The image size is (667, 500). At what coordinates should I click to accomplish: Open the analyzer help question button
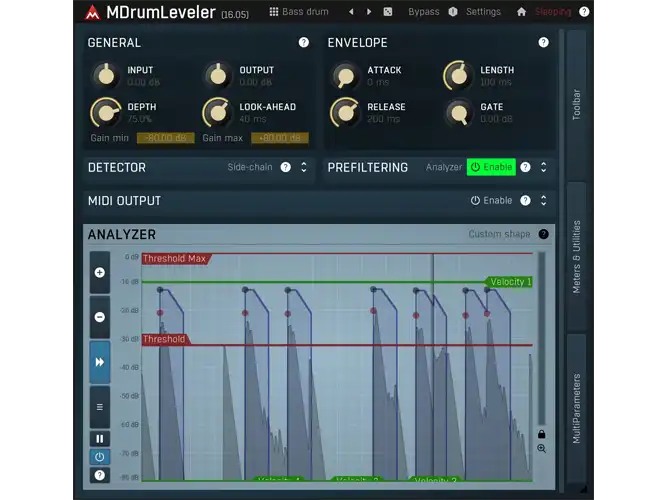tap(100, 475)
